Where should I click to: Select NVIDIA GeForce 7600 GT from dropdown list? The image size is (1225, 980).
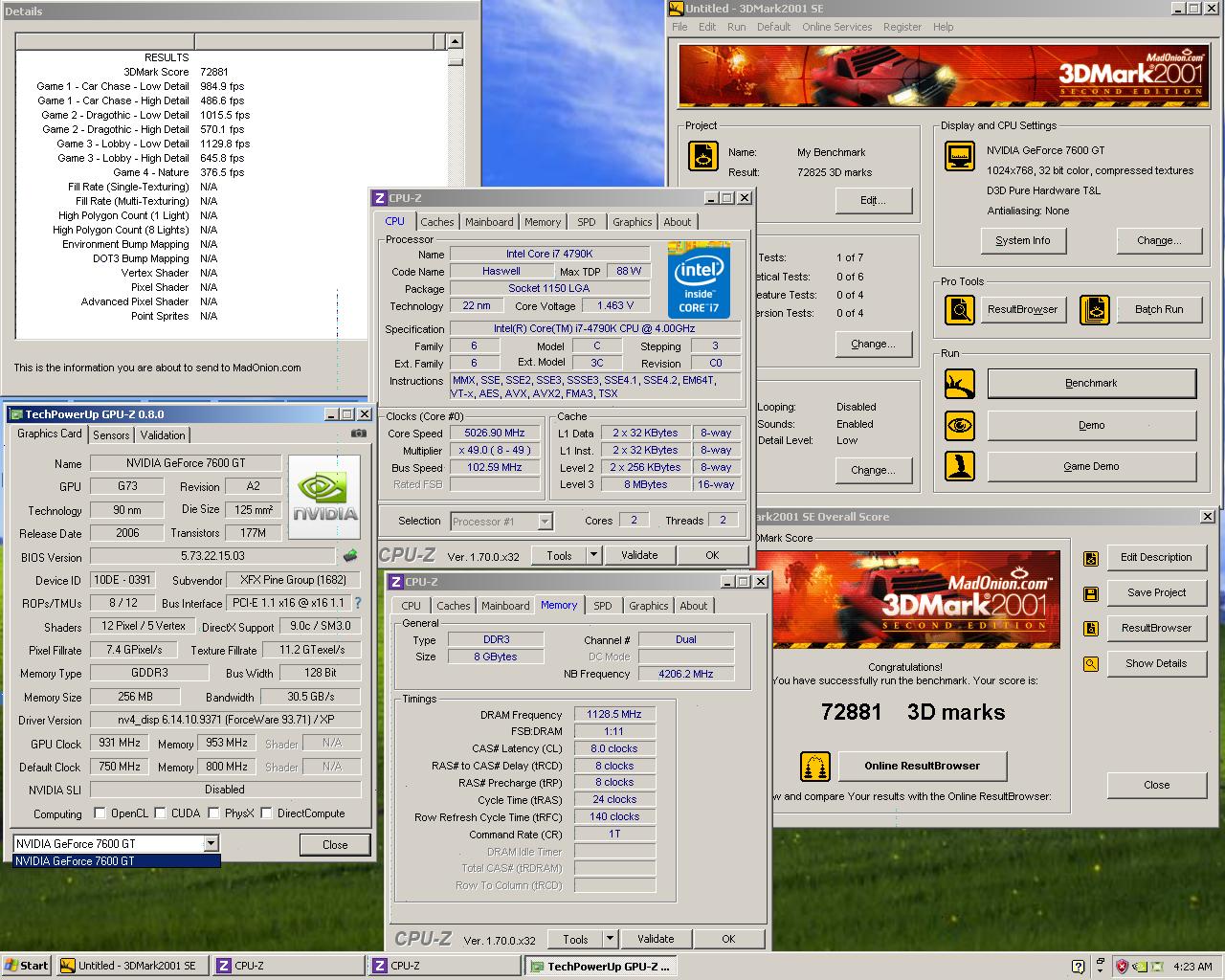[117, 861]
